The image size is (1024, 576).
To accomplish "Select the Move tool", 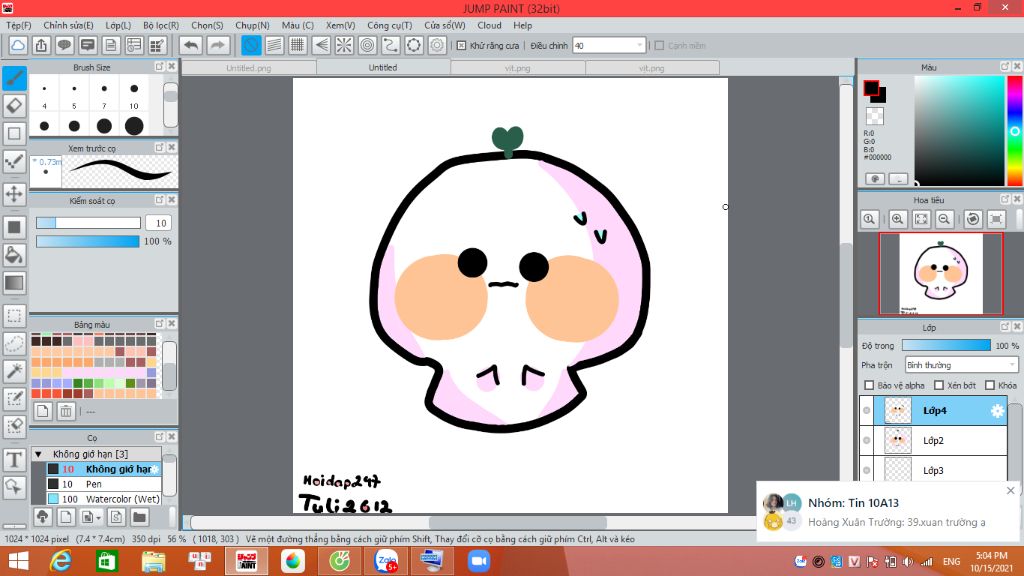I will pos(14,193).
